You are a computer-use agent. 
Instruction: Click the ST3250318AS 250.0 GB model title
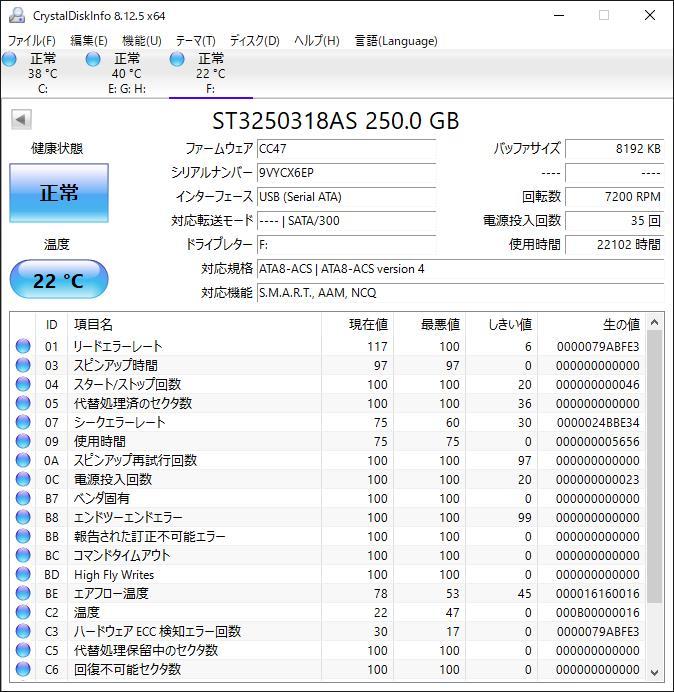point(336,120)
